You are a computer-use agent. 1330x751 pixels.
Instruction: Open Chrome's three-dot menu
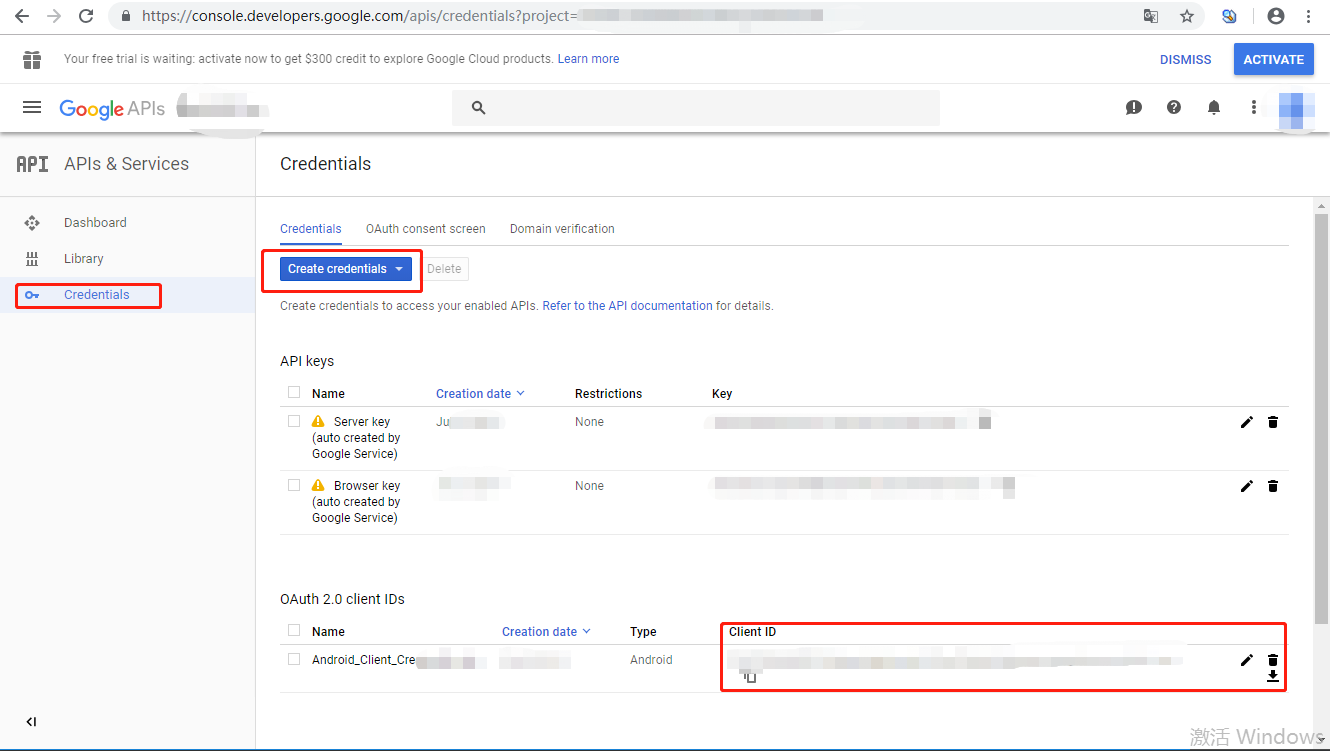tap(1308, 16)
